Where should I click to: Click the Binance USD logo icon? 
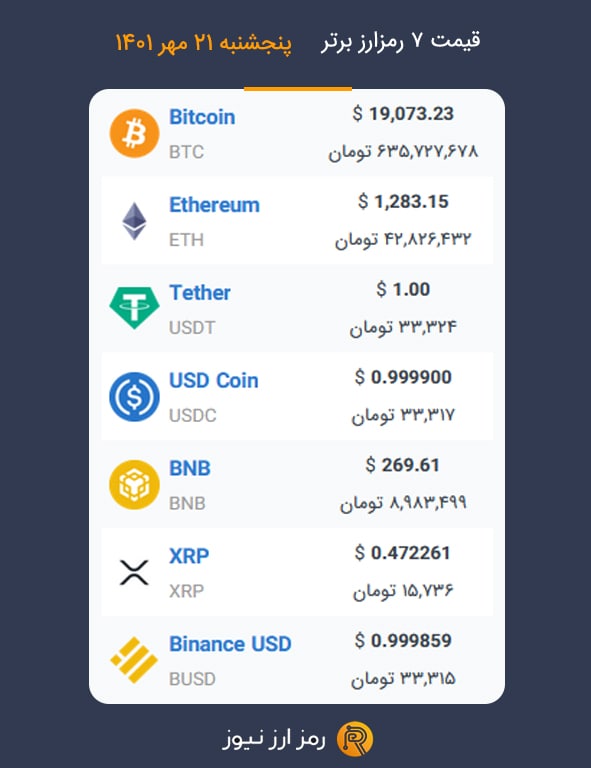(134, 660)
